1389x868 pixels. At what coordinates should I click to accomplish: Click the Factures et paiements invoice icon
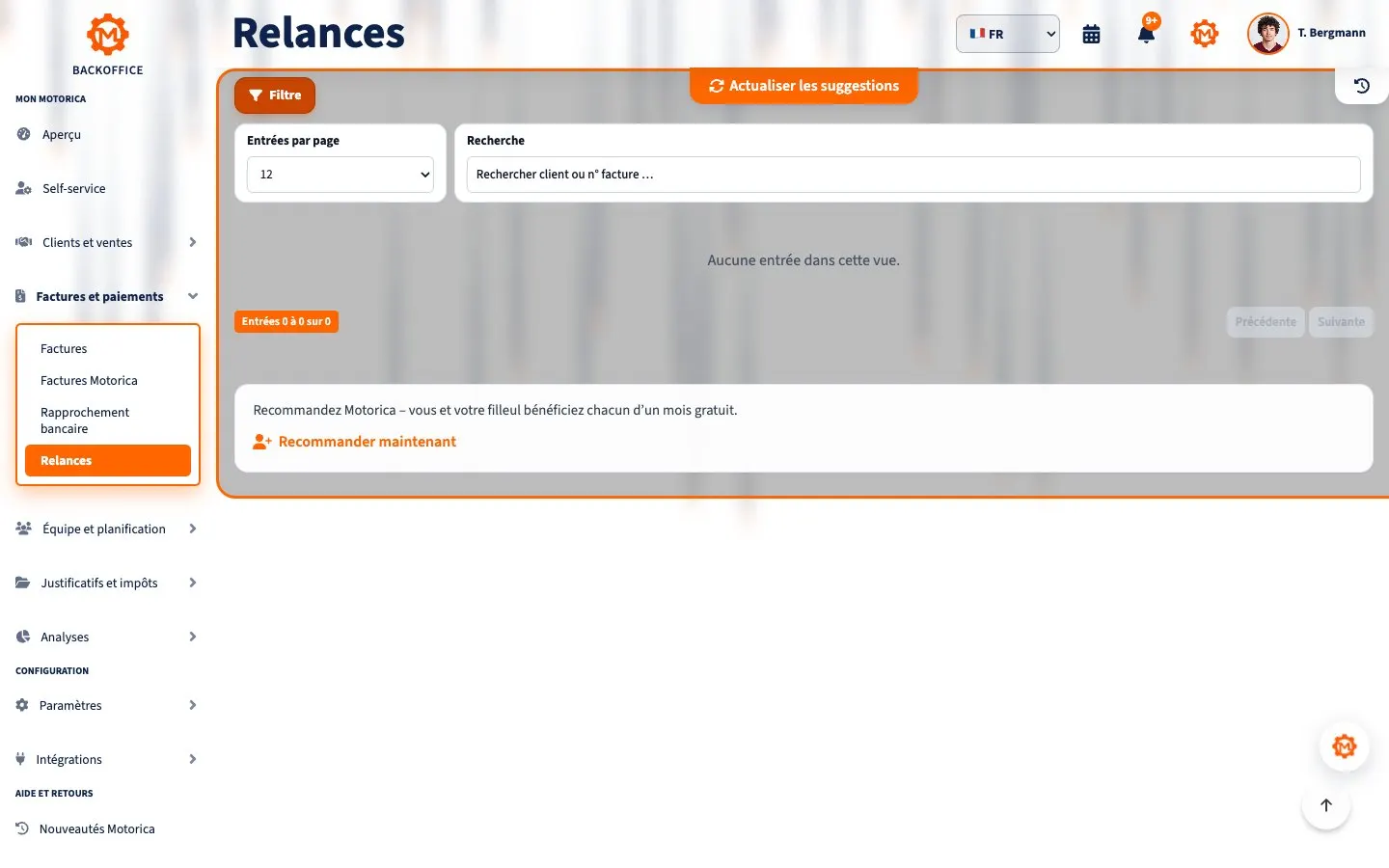[x=20, y=296]
